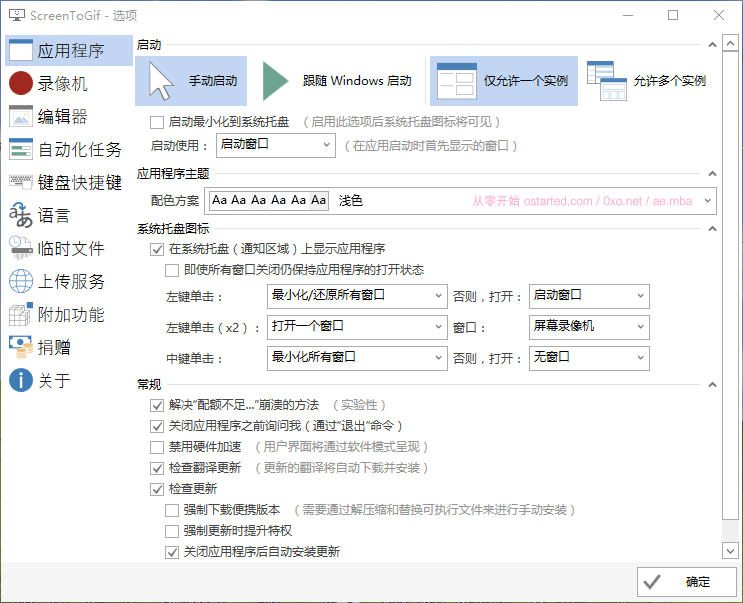Open the 关于 info icon
The height and width of the screenshot is (603, 743).
[21, 380]
